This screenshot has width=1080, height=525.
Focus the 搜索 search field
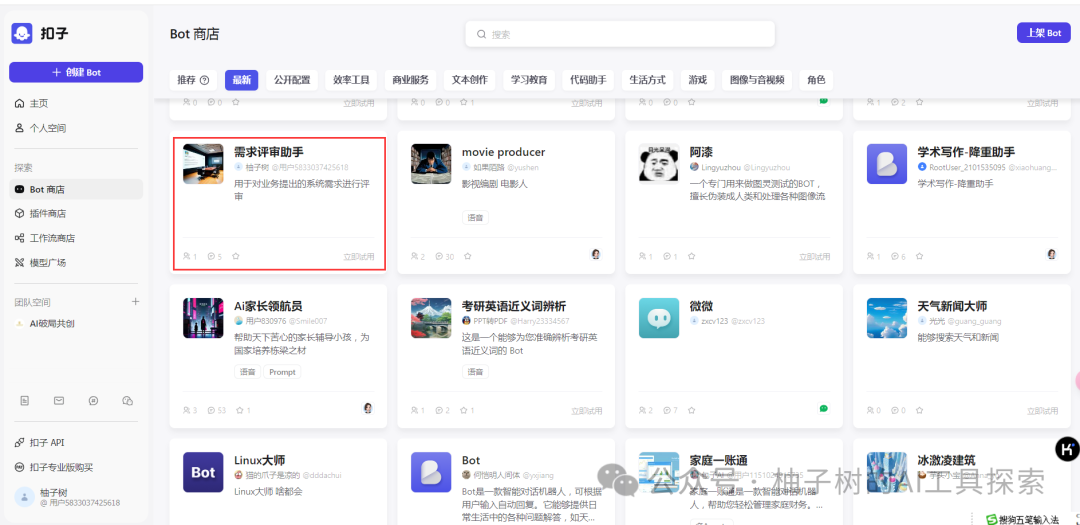(620, 34)
